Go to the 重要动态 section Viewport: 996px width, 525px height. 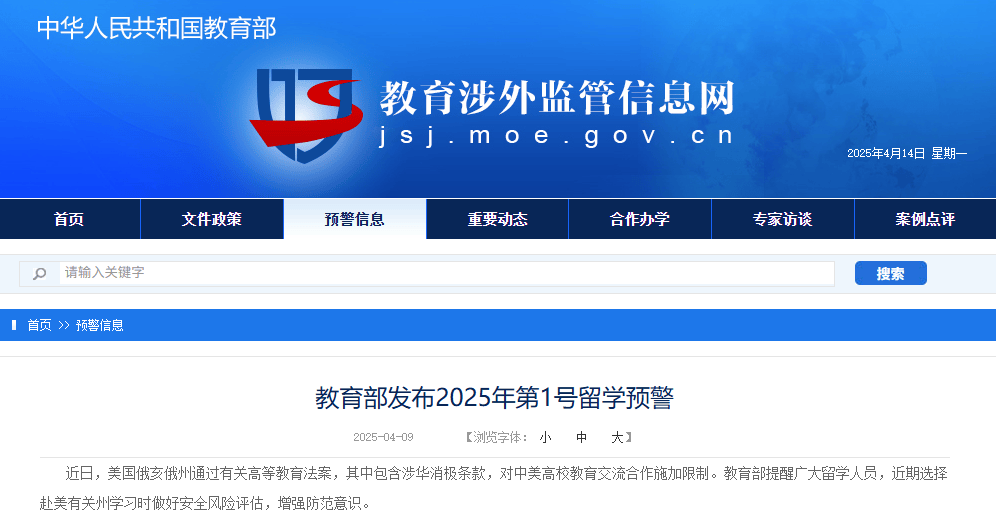pyautogui.click(x=497, y=219)
